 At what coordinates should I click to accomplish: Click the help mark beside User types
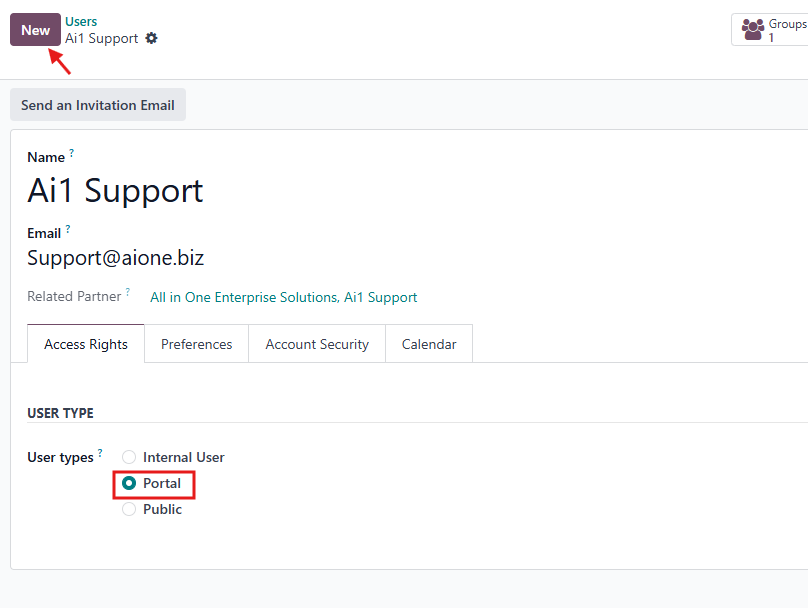(x=100, y=454)
